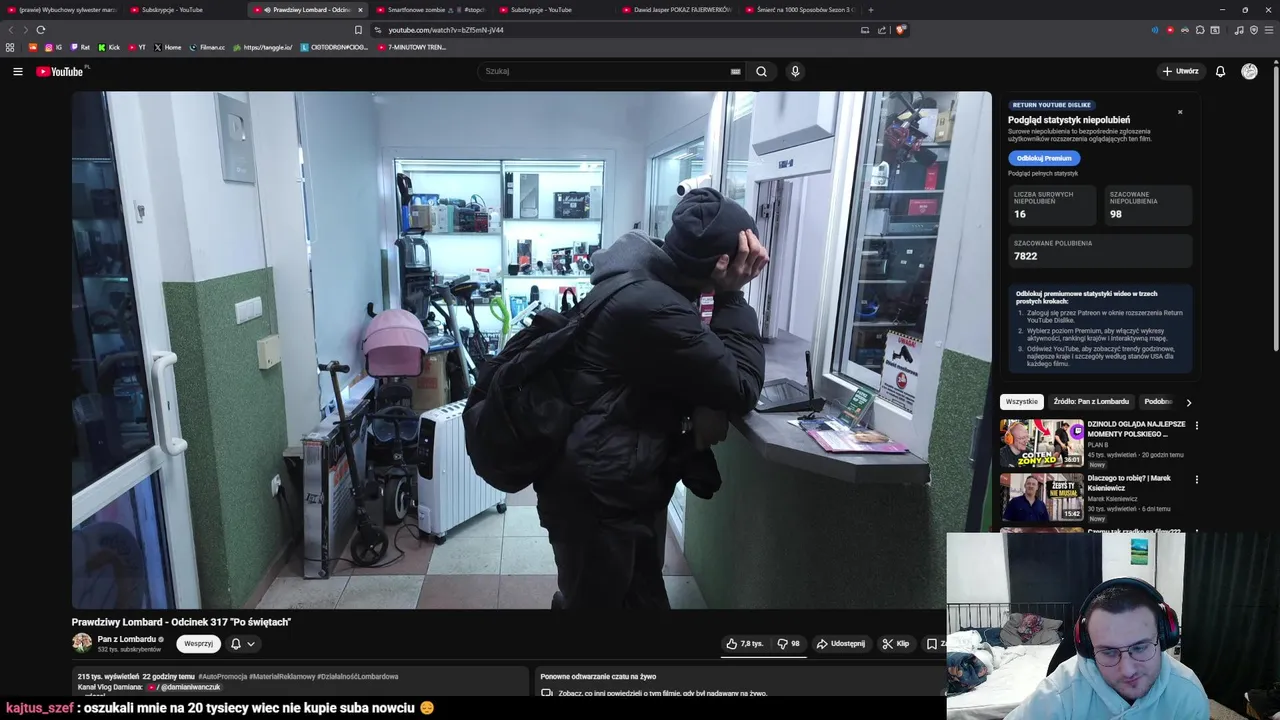Open the Utwórz create menu
1280x720 pixels.
(1180, 71)
